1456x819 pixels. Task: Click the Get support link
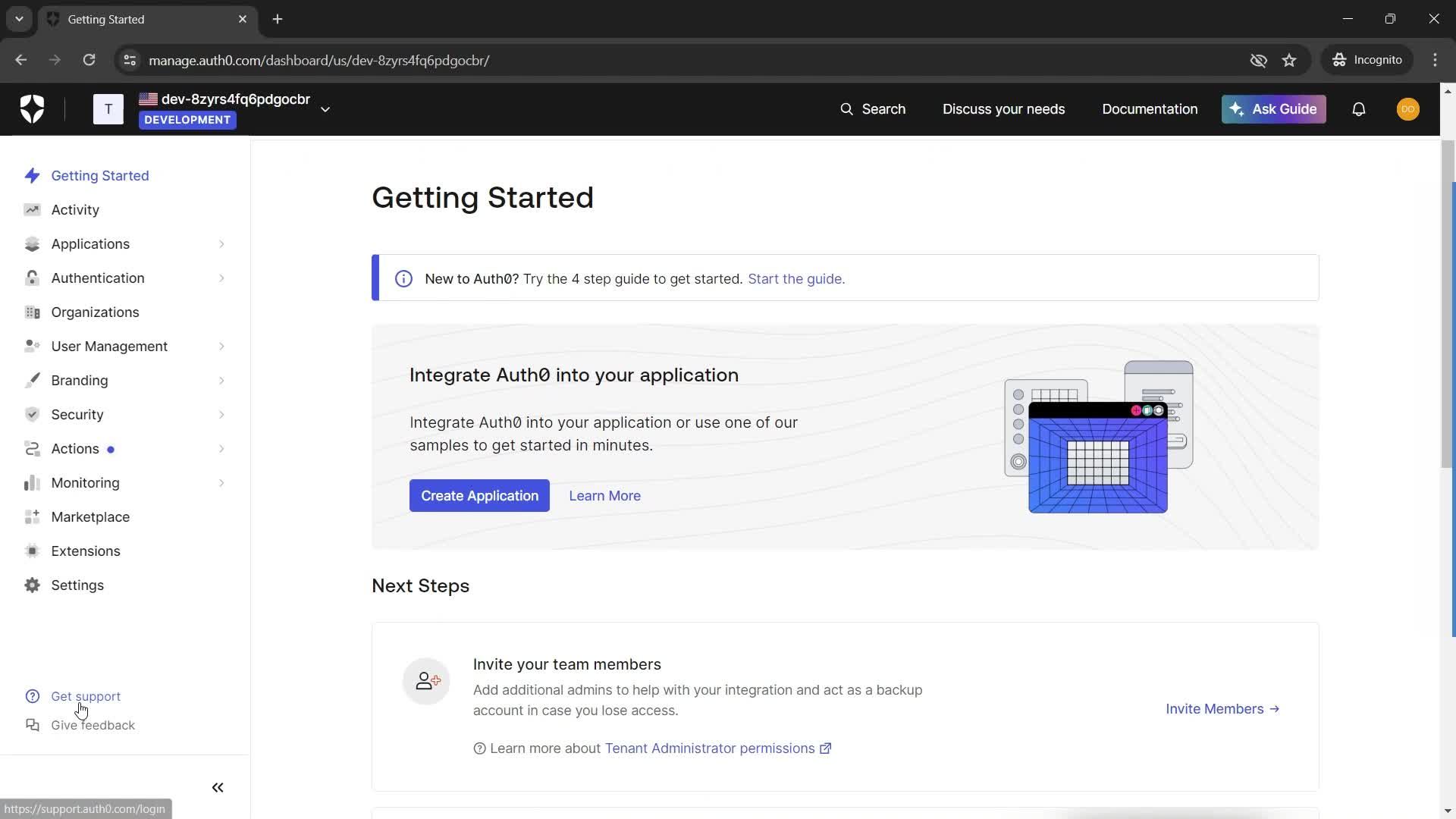click(x=86, y=696)
